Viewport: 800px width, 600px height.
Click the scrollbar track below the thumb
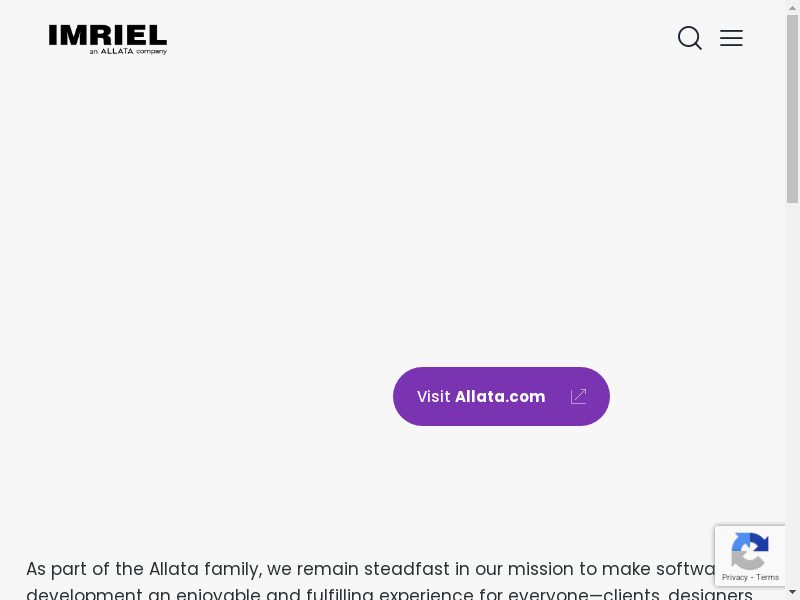tap(792, 400)
